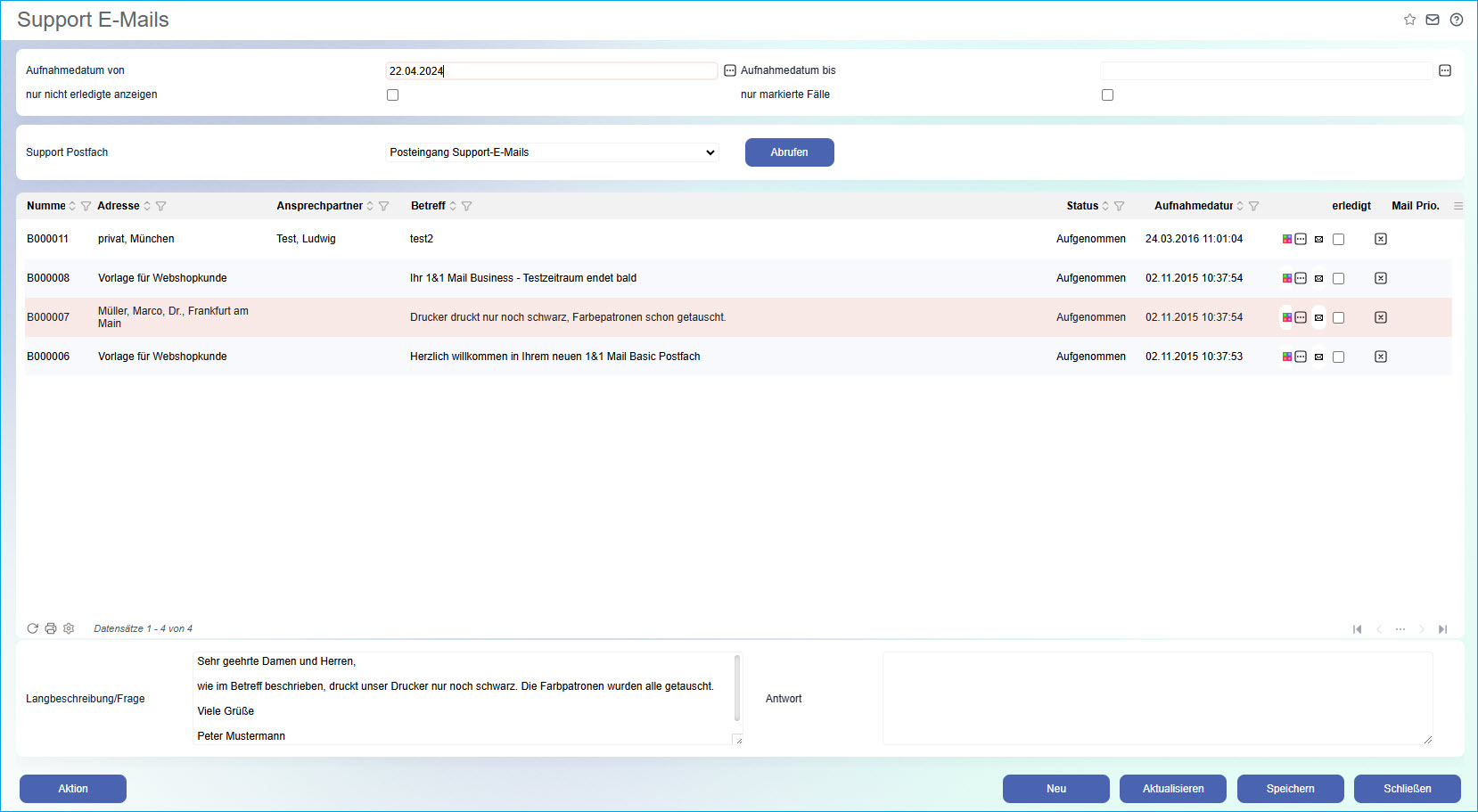This screenshot has height=812, width=1478.
Task: Click colored grid icon in row B000008
Action: 1287,278
